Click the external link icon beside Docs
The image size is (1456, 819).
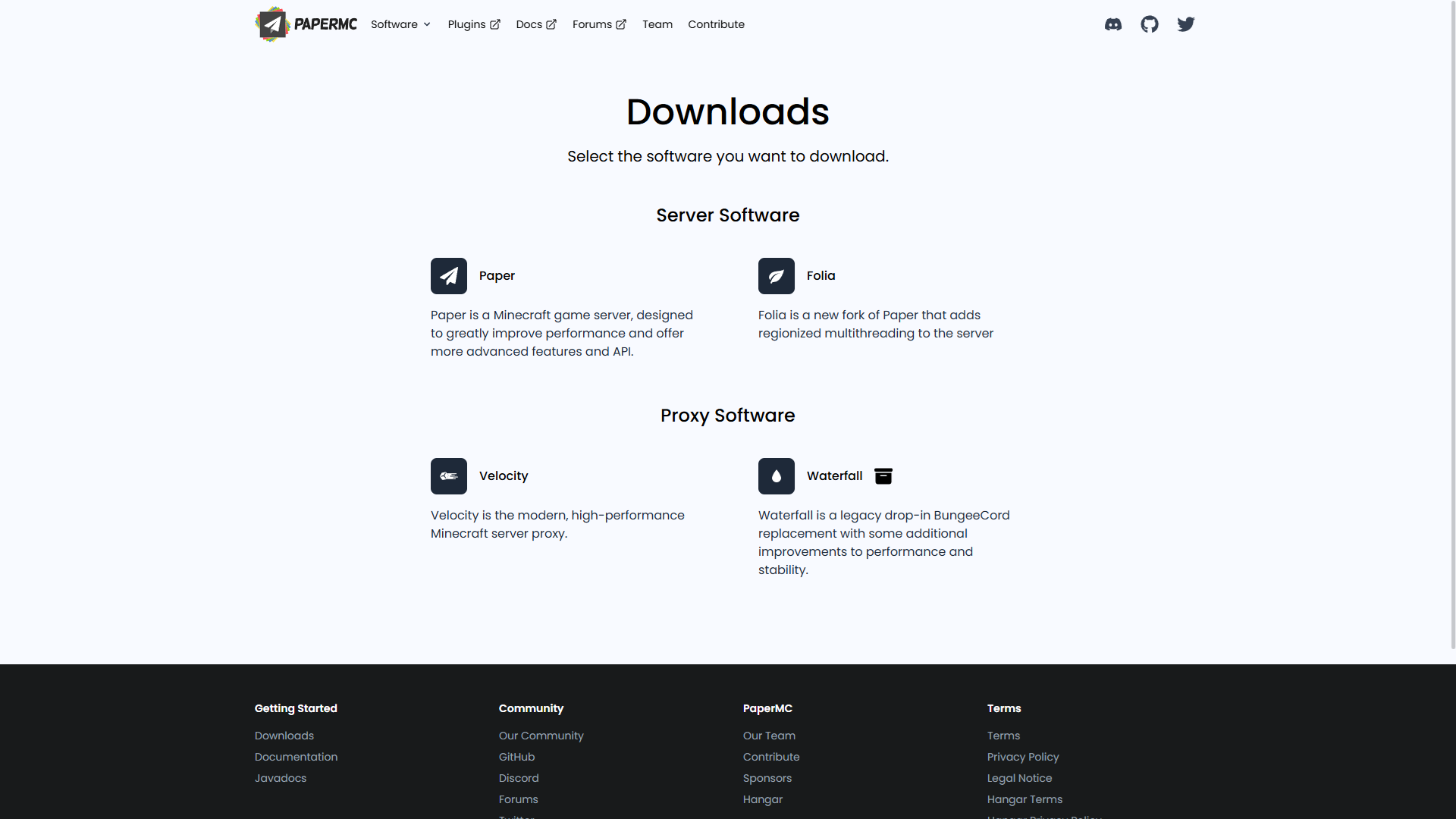551,24
